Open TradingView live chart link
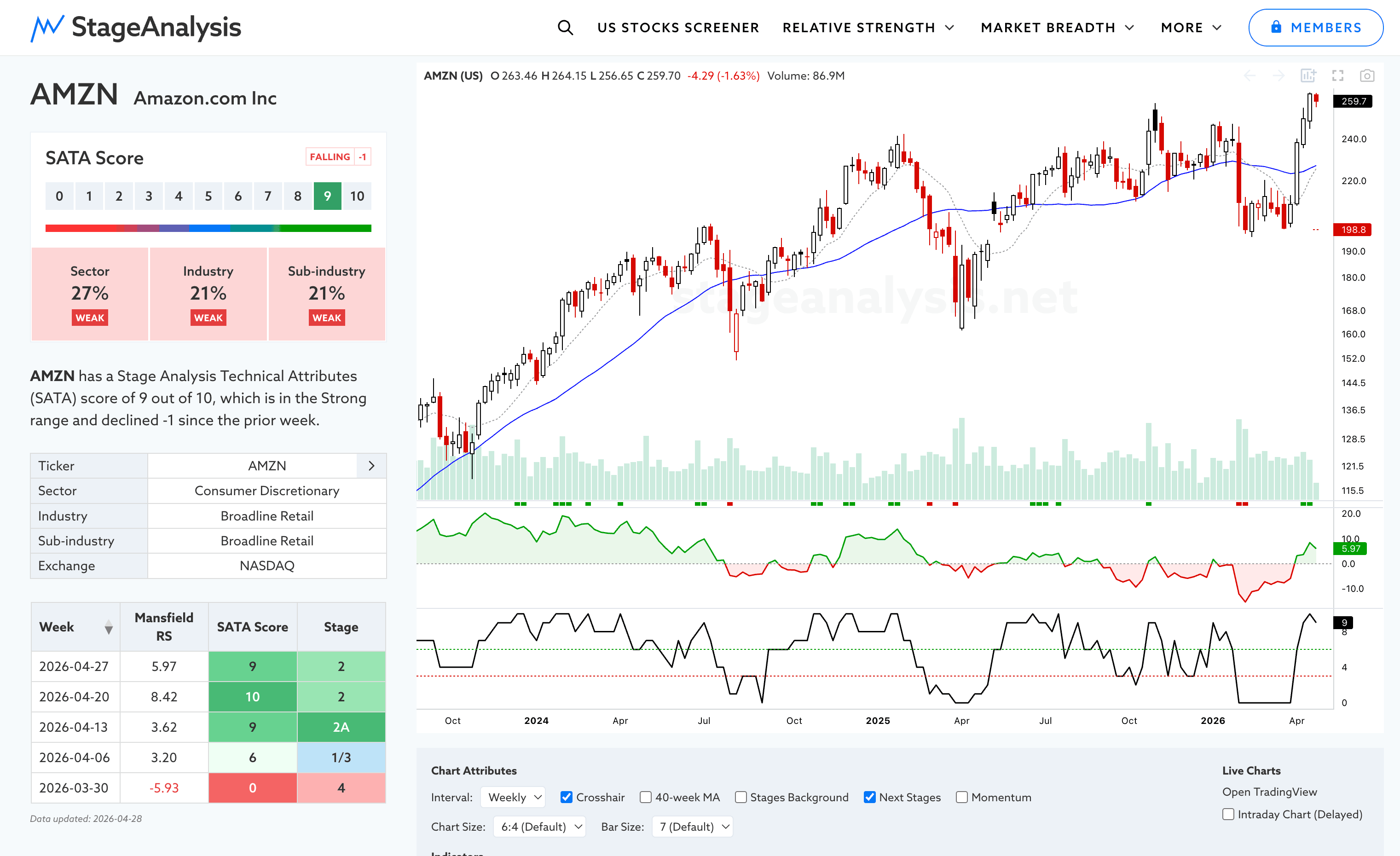The image size is (1400, 856). tap(1269, 791)
